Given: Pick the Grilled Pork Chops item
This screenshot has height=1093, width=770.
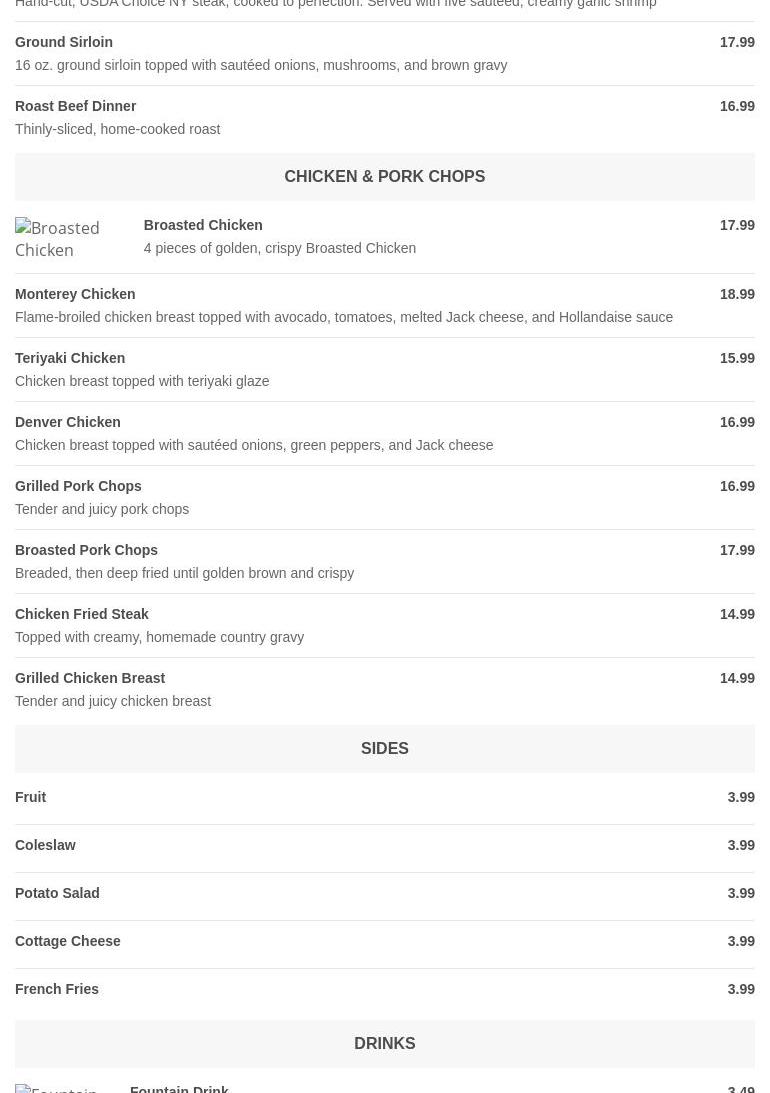Looking at the screenshot, I should point(78,487).
